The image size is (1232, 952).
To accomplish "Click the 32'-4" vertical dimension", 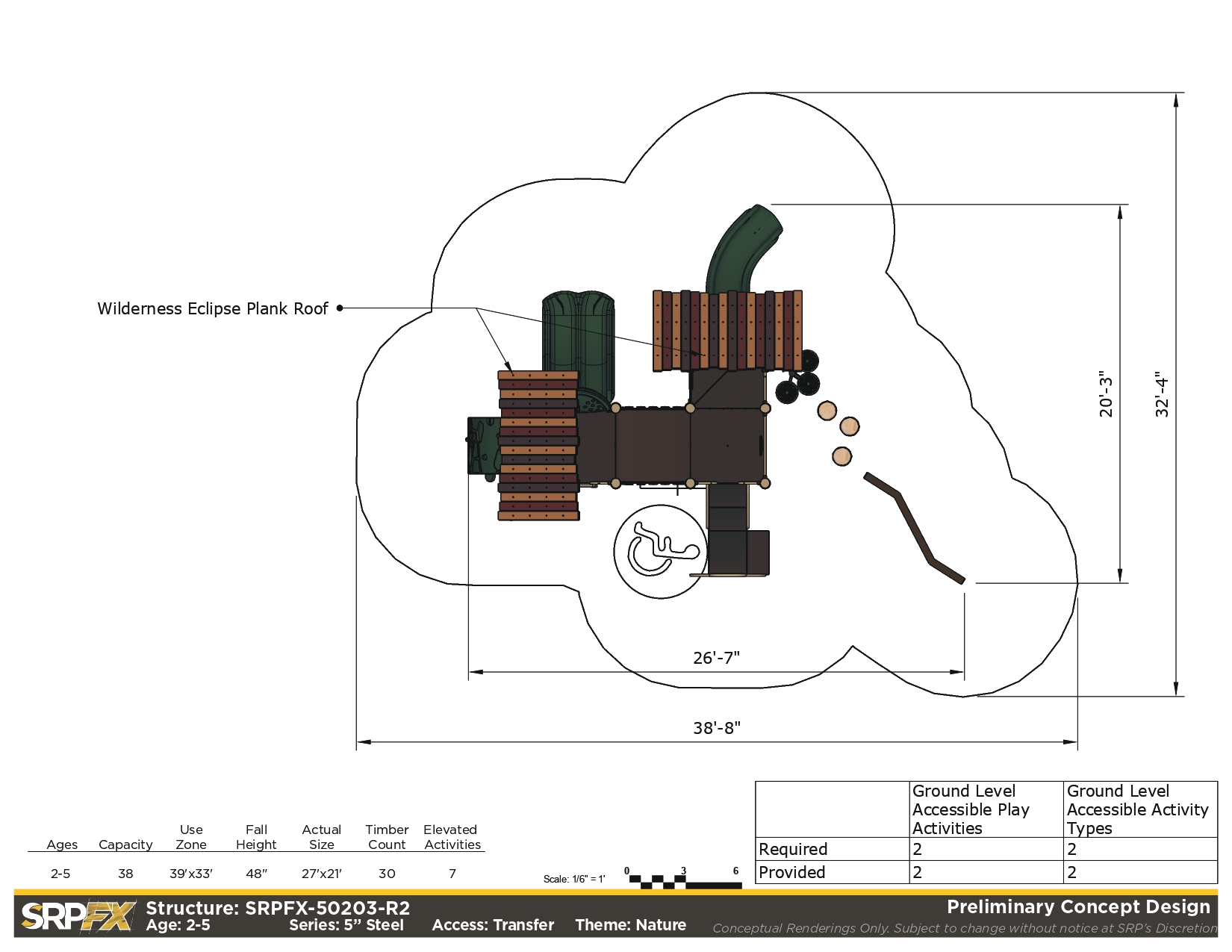I will [1162, 393].
